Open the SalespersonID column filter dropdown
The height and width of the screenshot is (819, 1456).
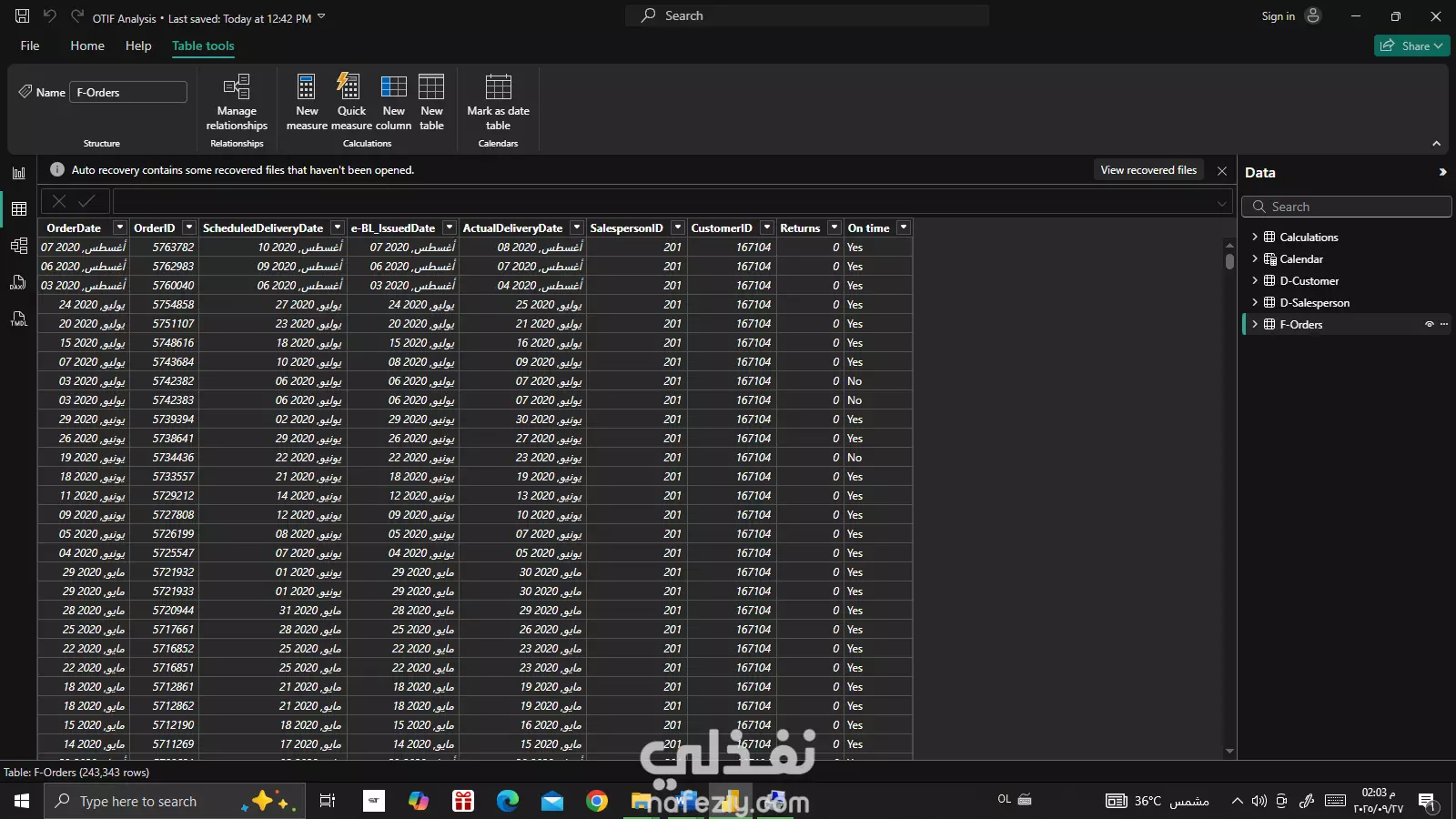[x=678, y=227]
